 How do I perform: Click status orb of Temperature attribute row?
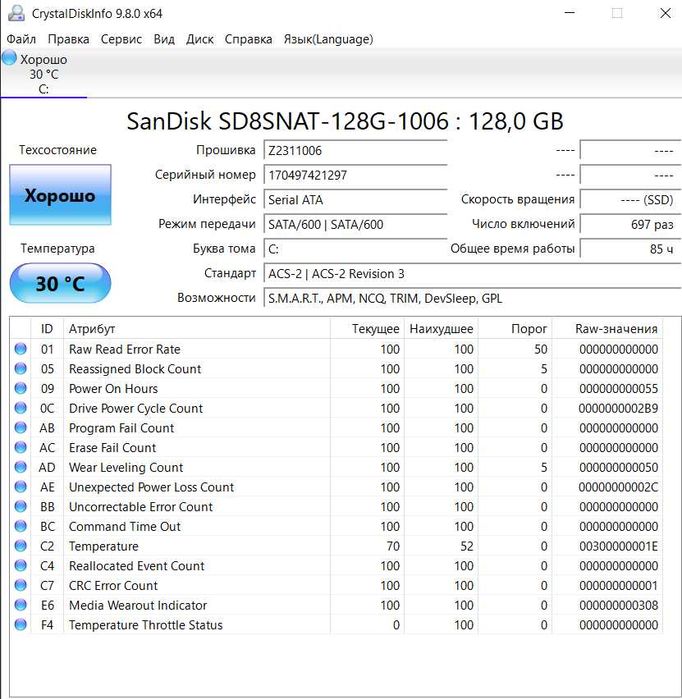pos(21,546)
